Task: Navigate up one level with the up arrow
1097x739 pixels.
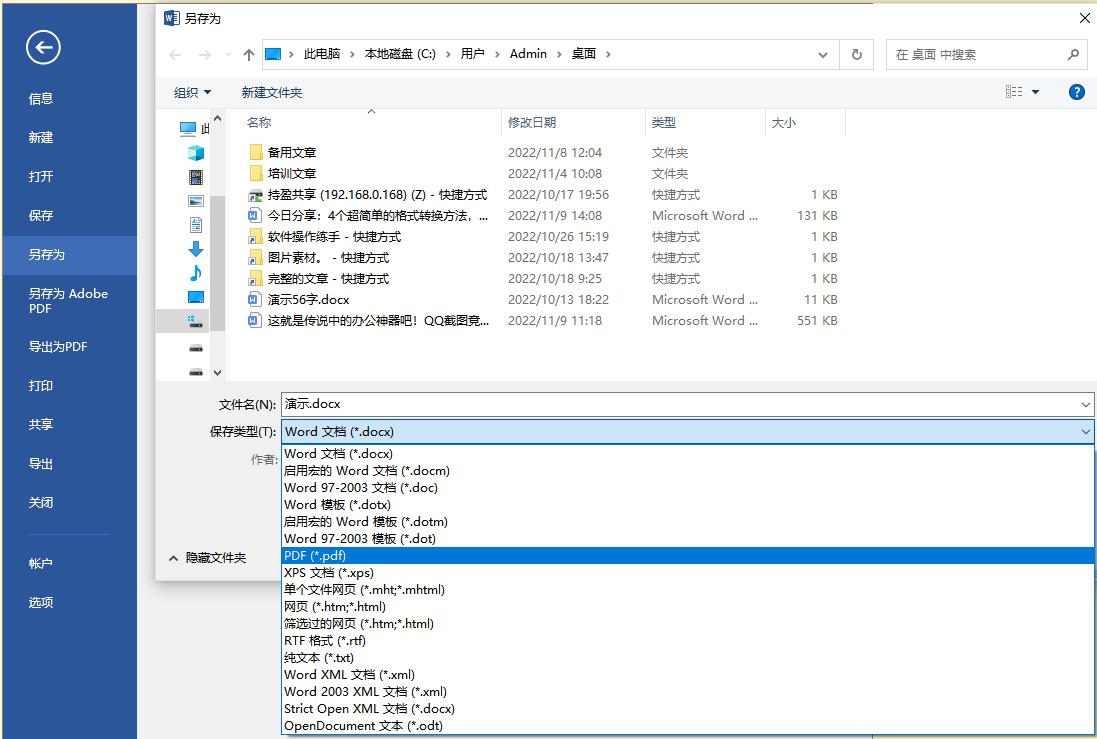Action: (248, 55)
